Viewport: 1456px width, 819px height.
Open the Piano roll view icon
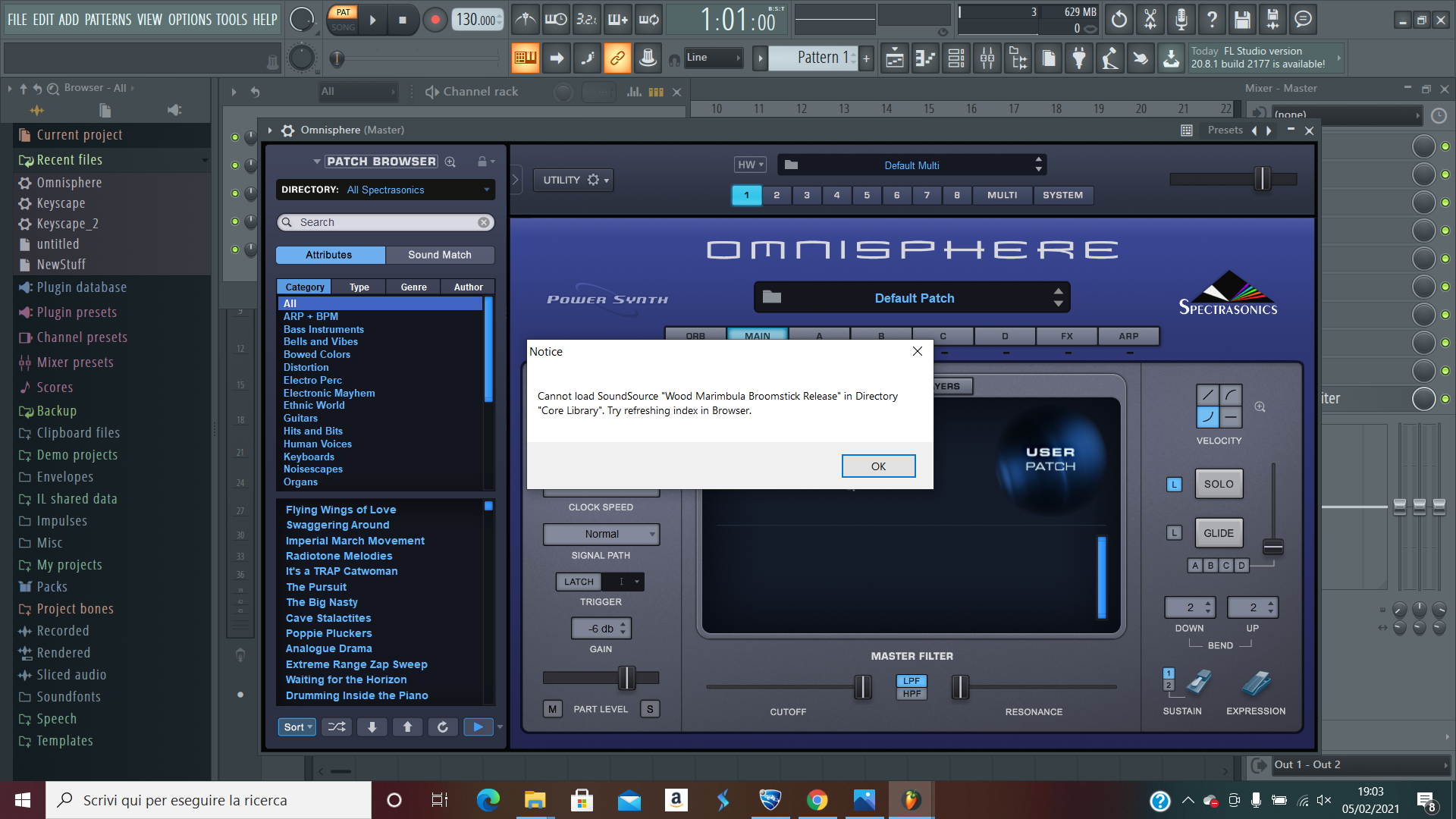(x=925, y=58)
